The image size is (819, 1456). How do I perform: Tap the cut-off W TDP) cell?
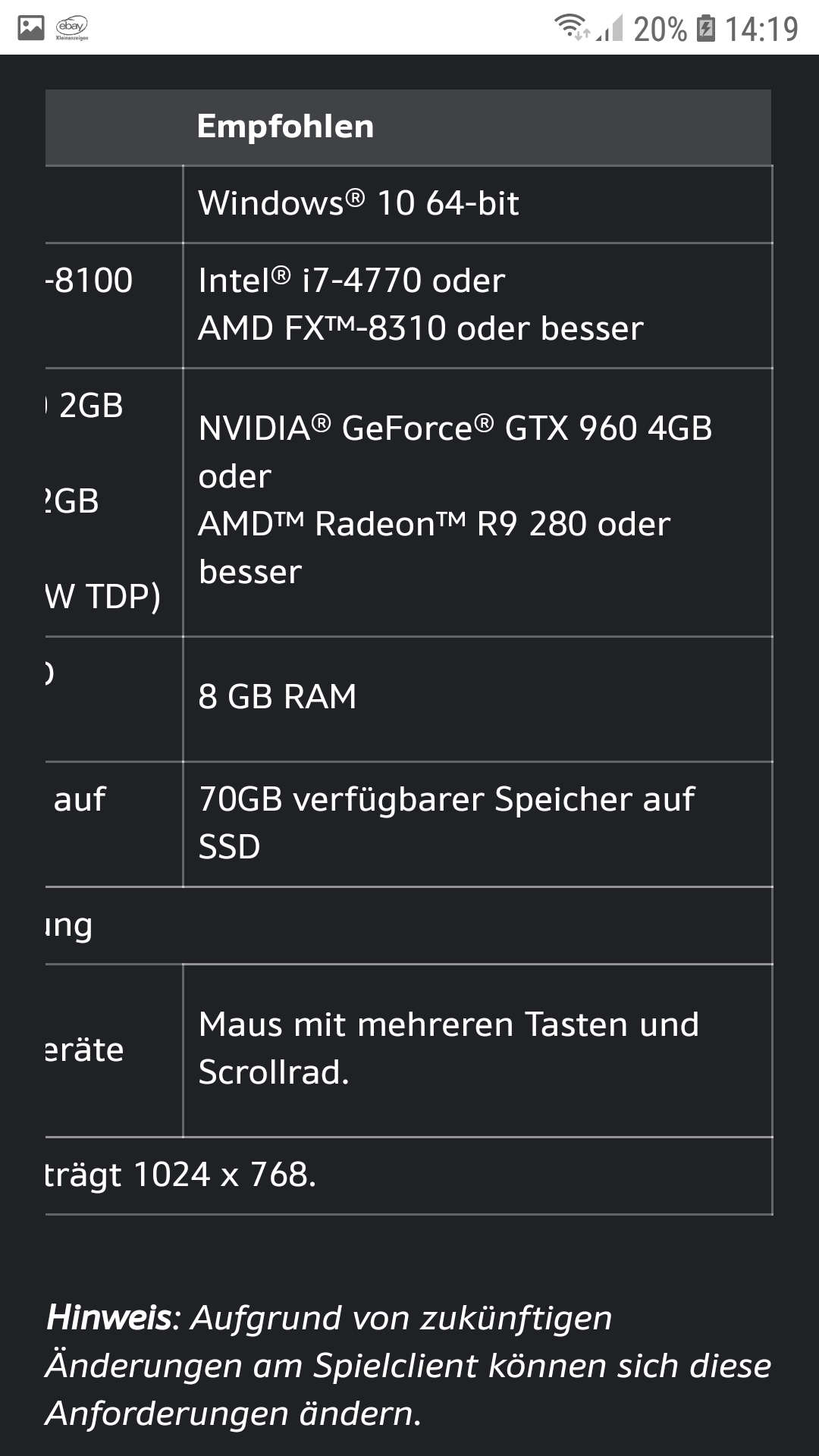coord(103,597)
